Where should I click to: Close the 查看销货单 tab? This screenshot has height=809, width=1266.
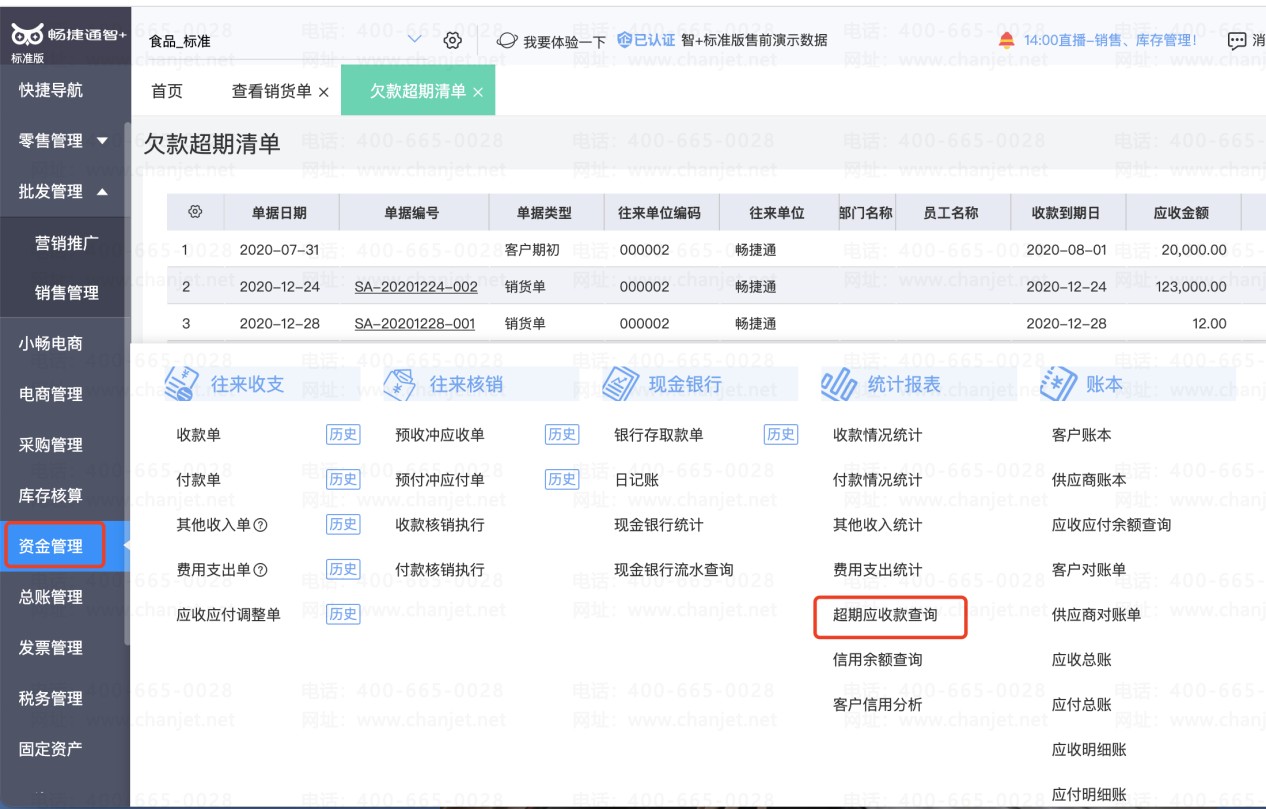323,92
